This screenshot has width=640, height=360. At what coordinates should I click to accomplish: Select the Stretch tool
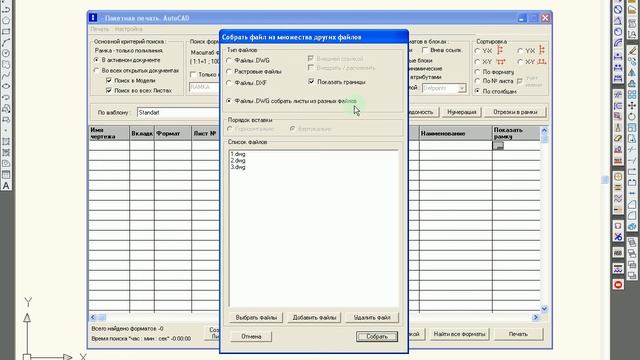[x=632, y=139]
